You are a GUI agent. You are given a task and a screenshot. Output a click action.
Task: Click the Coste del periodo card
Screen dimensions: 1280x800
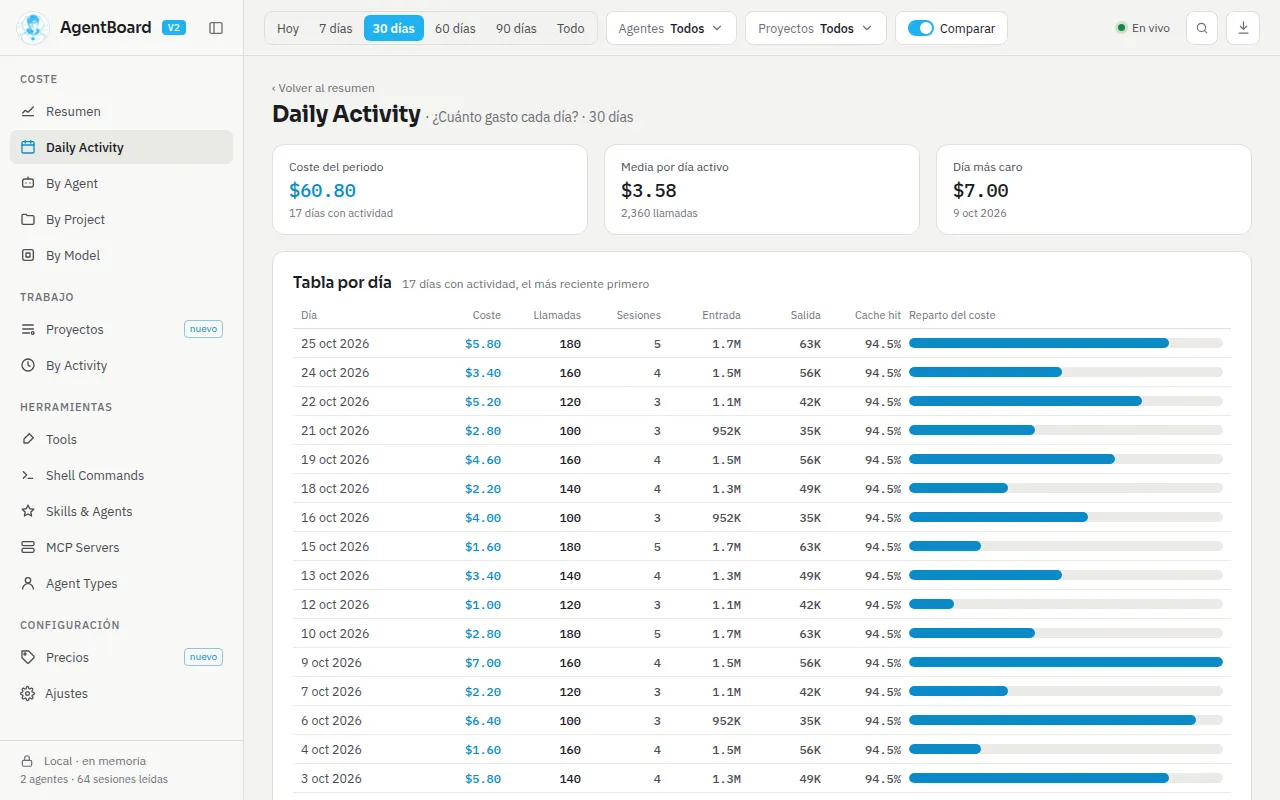tap(430, 190)
